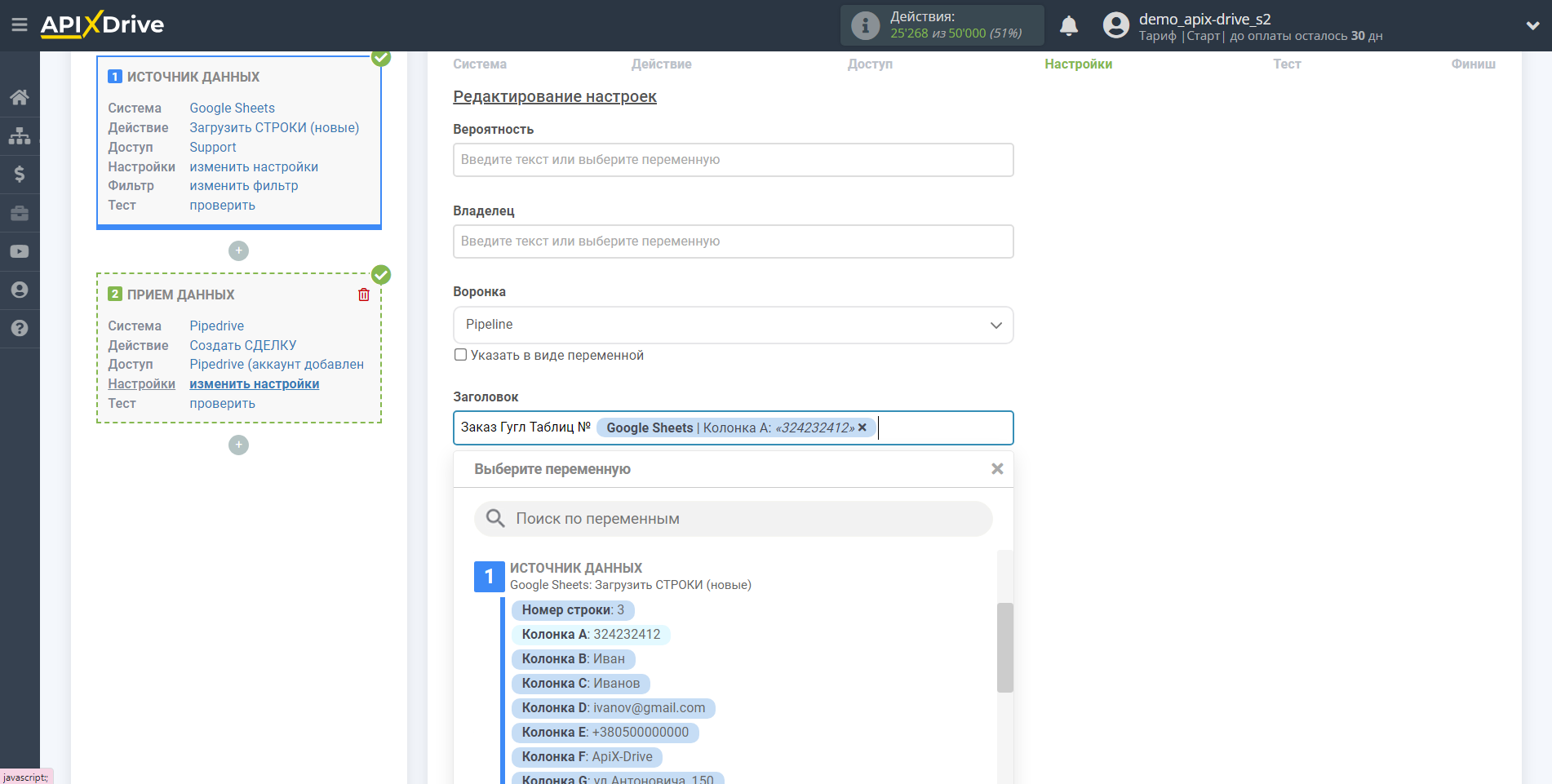
Task: Go to the Действие step tab
Action: click(661, 64)
